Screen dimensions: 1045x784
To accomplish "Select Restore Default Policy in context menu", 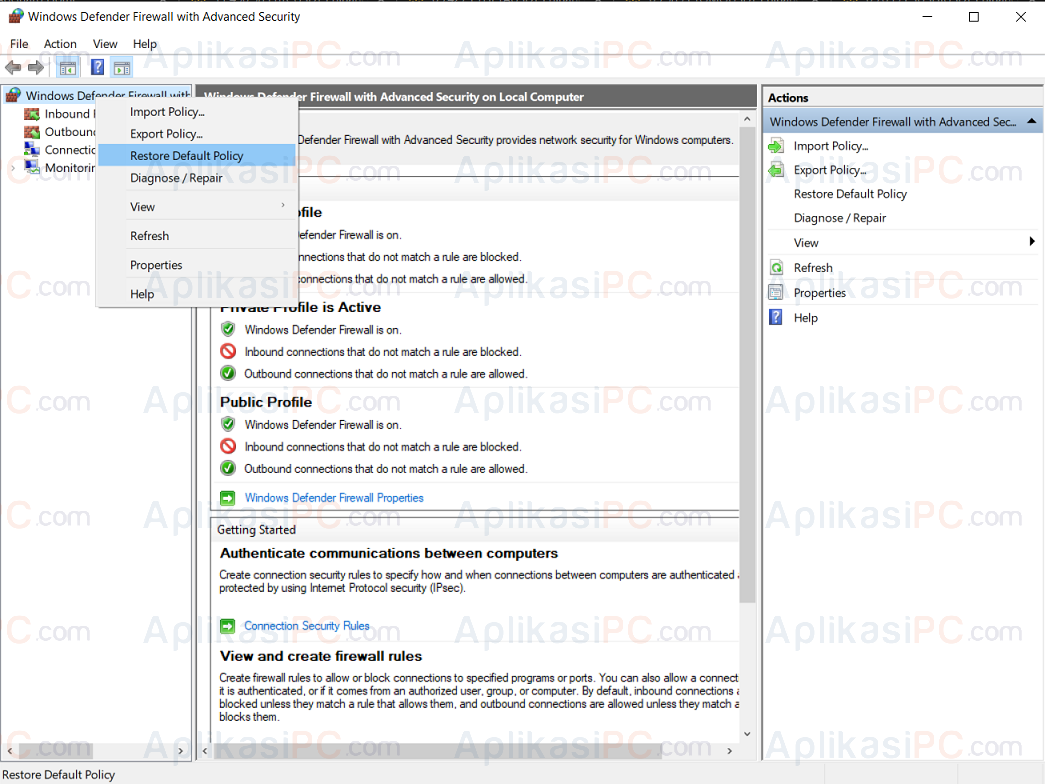I will 197,155.
